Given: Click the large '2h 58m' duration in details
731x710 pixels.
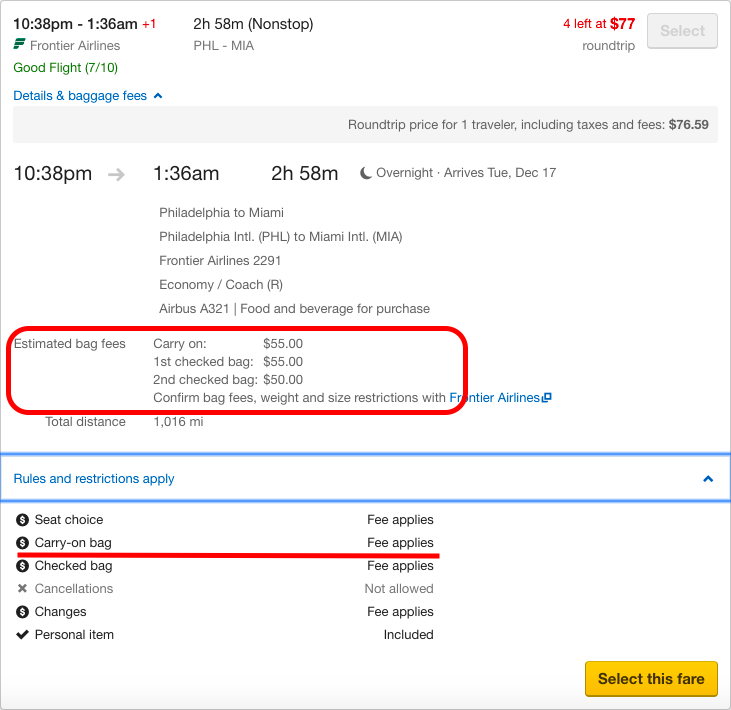Looking at the screenshot, I should click(304, 173).
